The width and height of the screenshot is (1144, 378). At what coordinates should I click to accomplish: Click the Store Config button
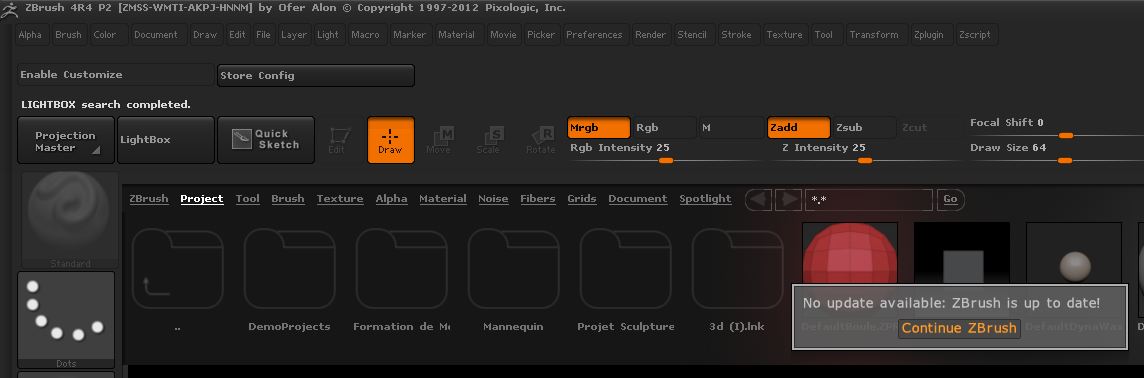point(315,75)
